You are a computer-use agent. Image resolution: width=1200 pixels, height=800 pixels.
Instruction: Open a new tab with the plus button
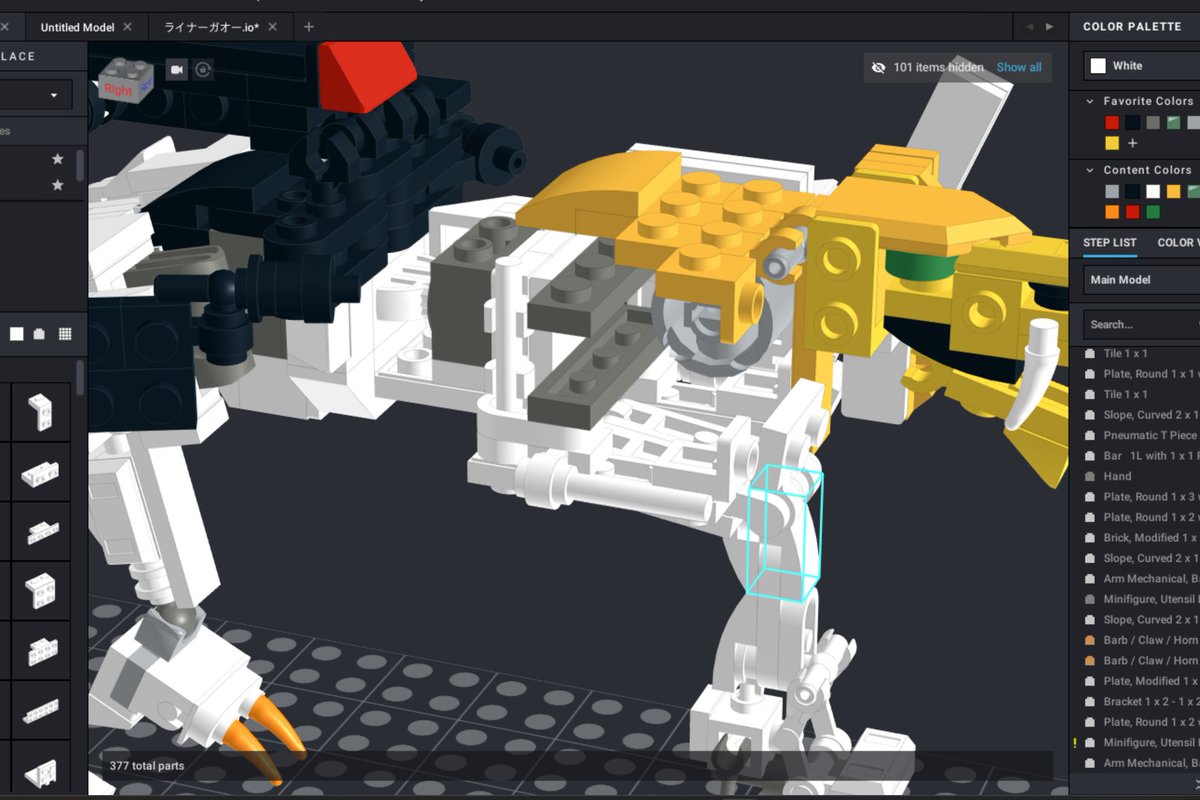[308, 27]
